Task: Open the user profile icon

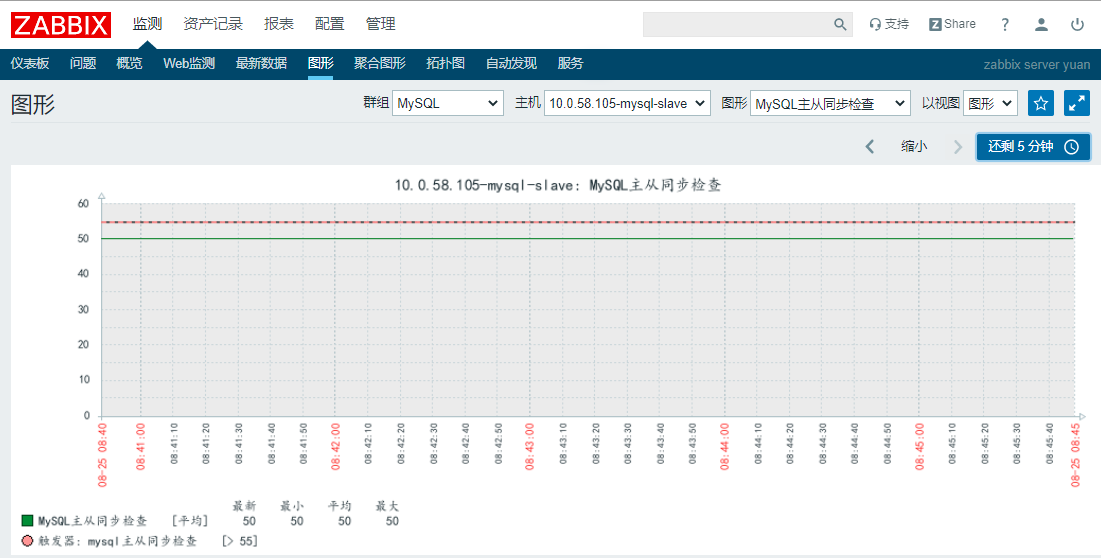Action: (1041, 25)
